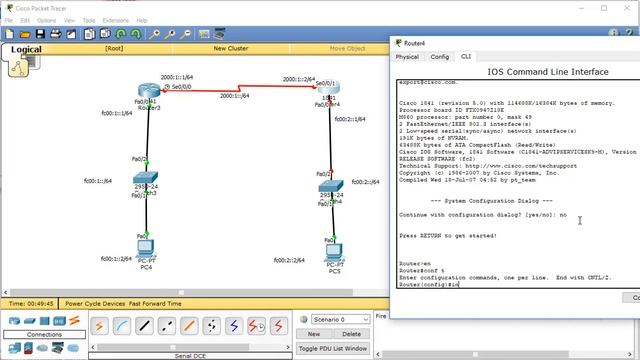640x360 pixels.
Task: Choose the automatic connection type icon
Action: coord(99,326)
